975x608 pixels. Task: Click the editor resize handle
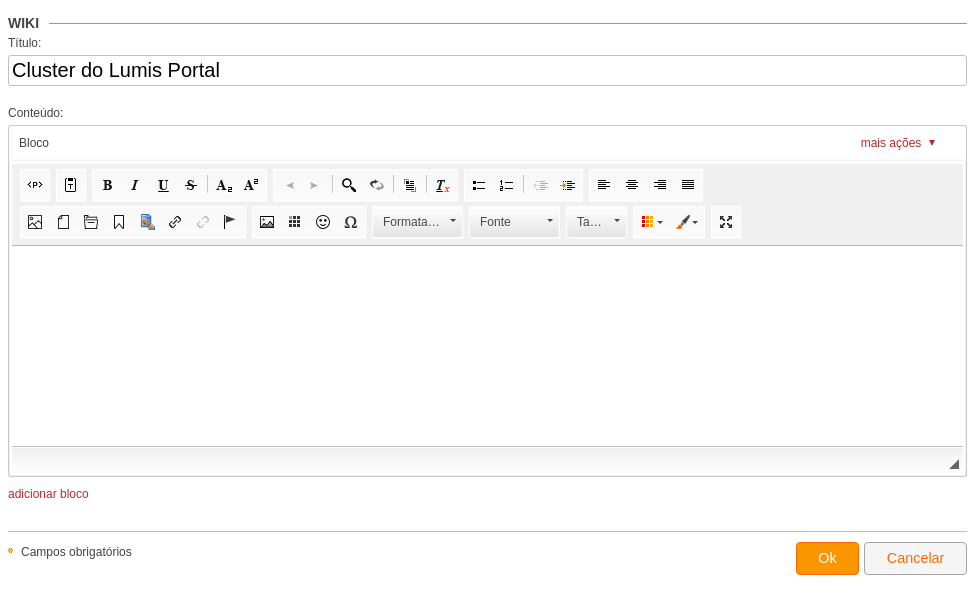coord(954,464)
